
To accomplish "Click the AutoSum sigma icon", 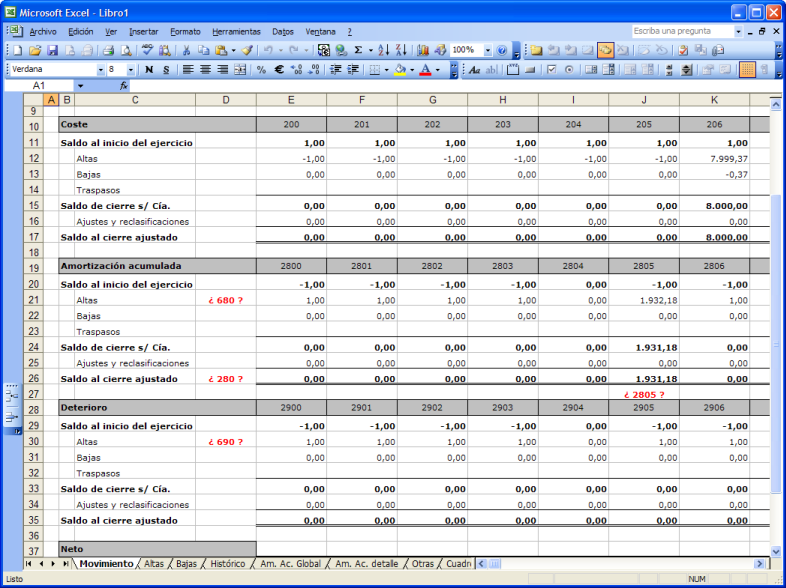I will [358, 50].
